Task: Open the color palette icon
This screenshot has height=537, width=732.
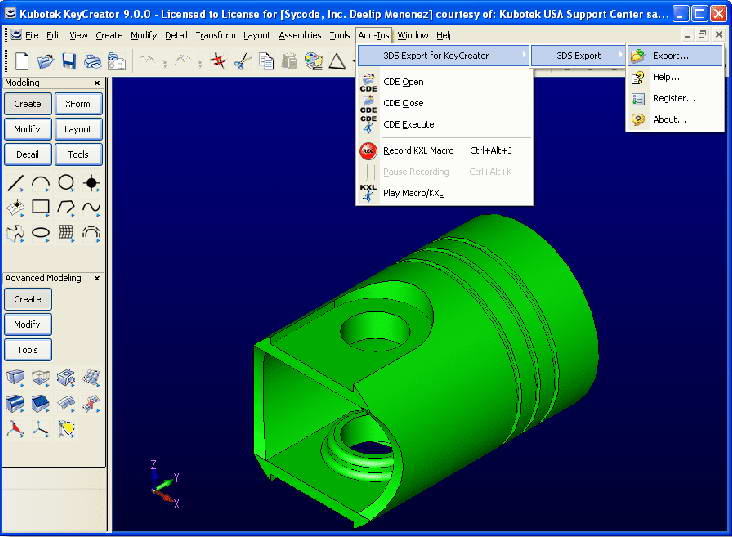Action: click(x=313, y=61)
